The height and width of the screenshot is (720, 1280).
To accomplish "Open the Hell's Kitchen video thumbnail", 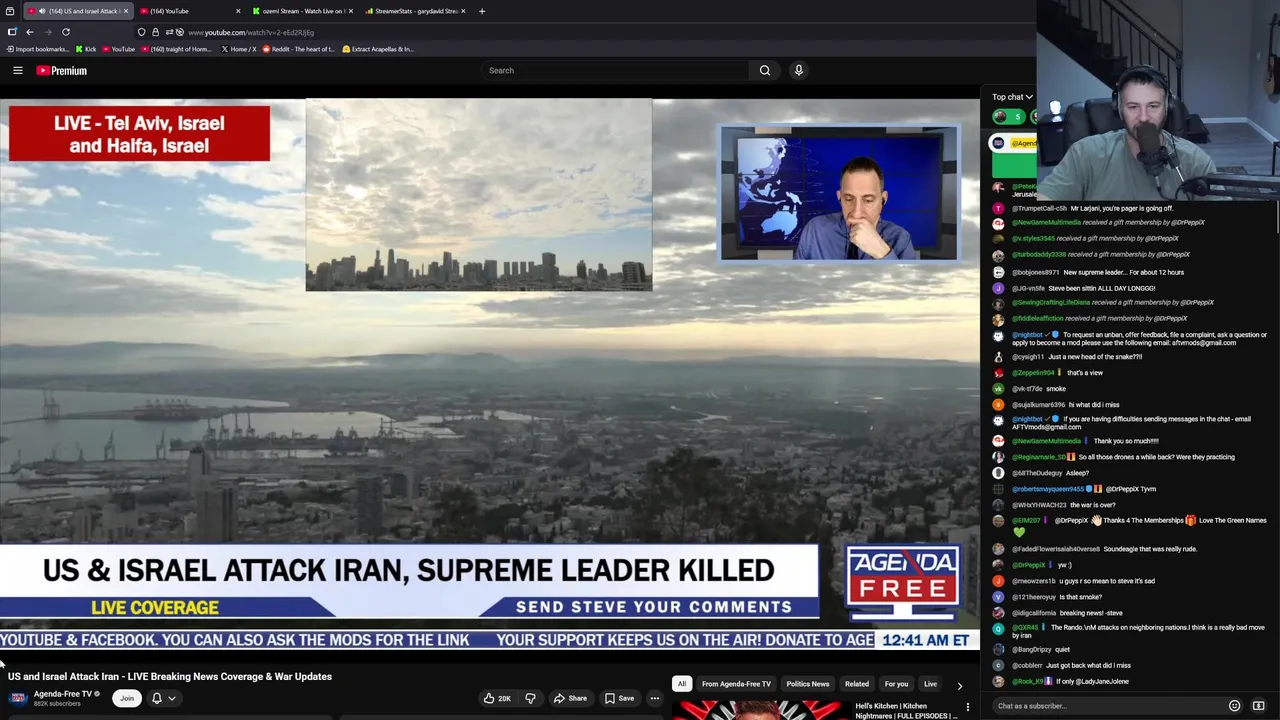I will (760, 710).
